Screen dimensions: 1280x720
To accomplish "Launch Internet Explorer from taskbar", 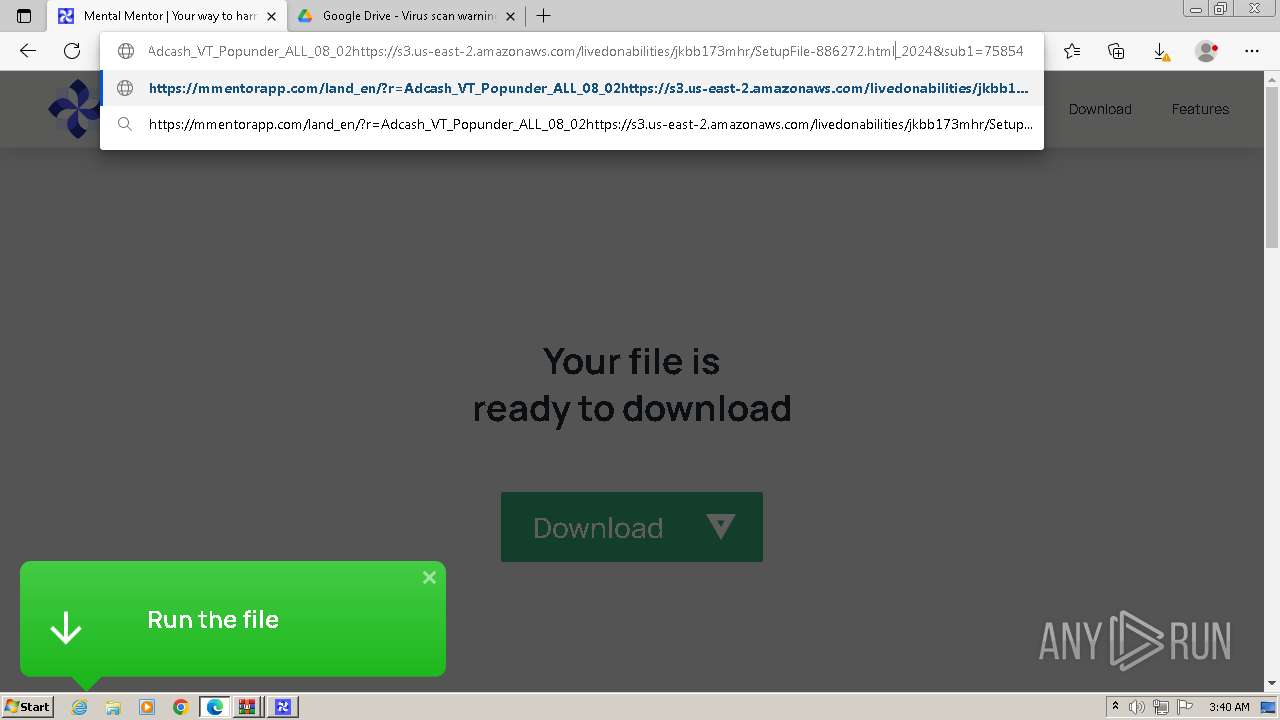I will [80, 707].
